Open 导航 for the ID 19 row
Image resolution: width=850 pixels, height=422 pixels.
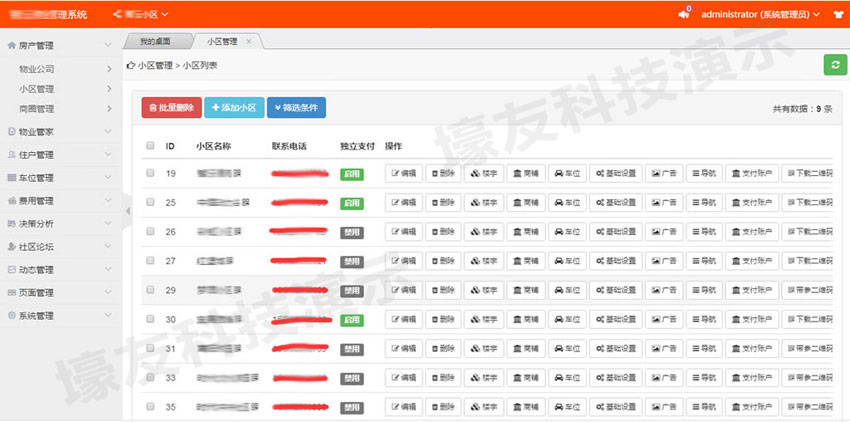[704, 174]
